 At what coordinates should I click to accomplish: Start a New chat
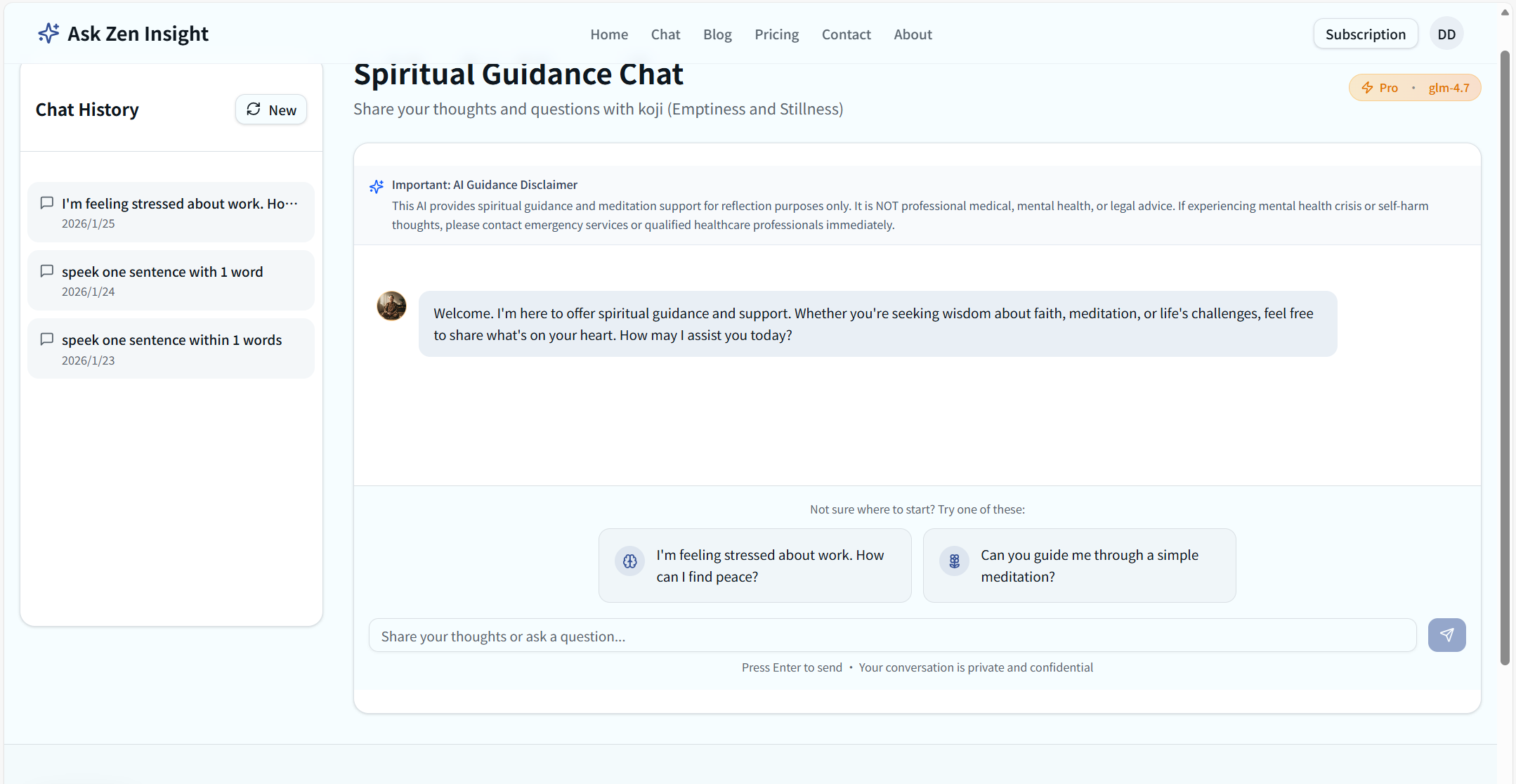pos(271,110)
